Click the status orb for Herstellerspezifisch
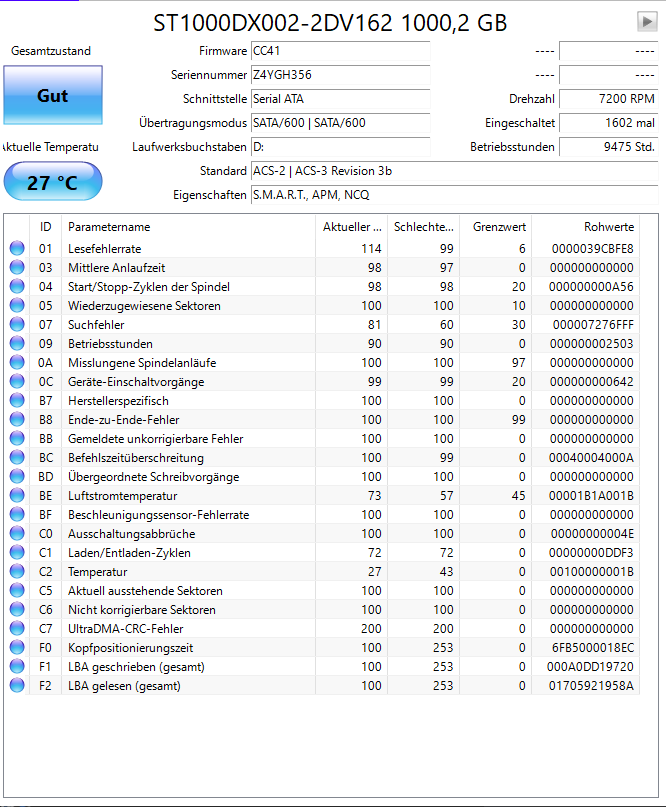 (17, 400)
